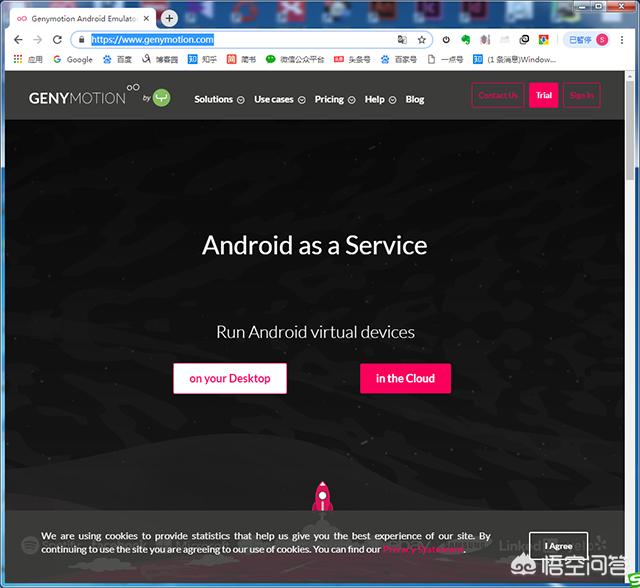
Task: Open the 百家号 bookmark
Action: tap(399, 60)
